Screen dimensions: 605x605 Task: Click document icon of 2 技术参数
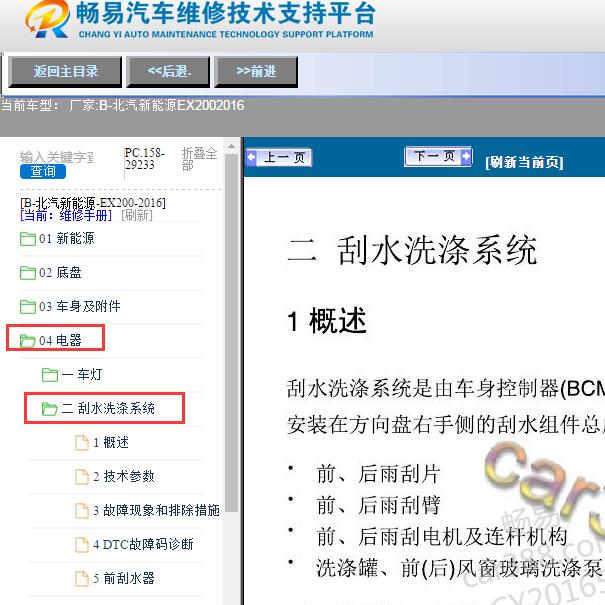click(82, 477)
